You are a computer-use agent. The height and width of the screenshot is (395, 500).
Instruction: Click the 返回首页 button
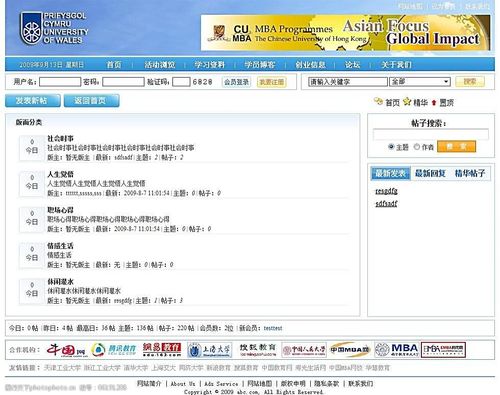pyautogui.click(x=91, y=101)
